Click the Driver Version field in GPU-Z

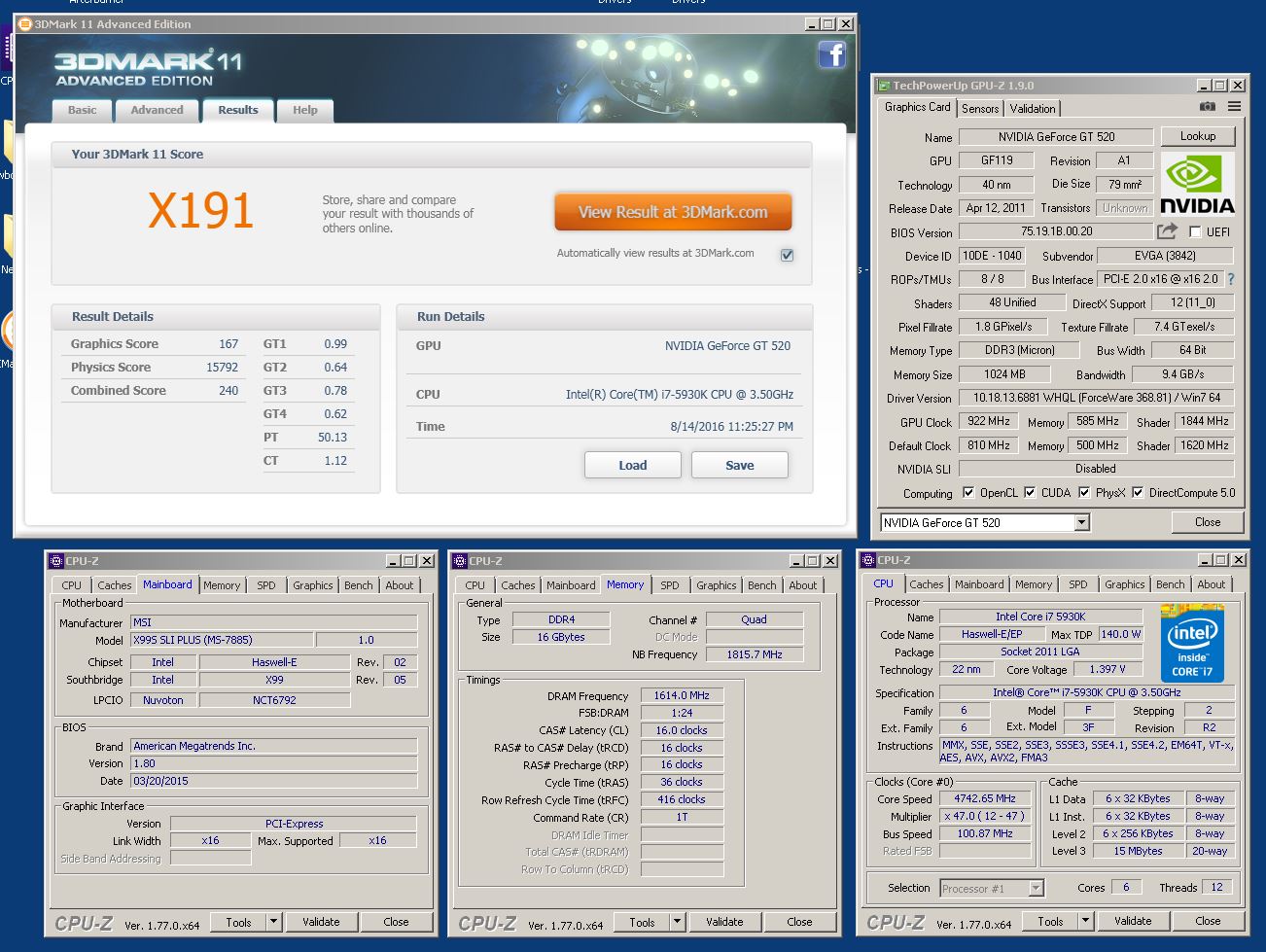(1096, 398)
